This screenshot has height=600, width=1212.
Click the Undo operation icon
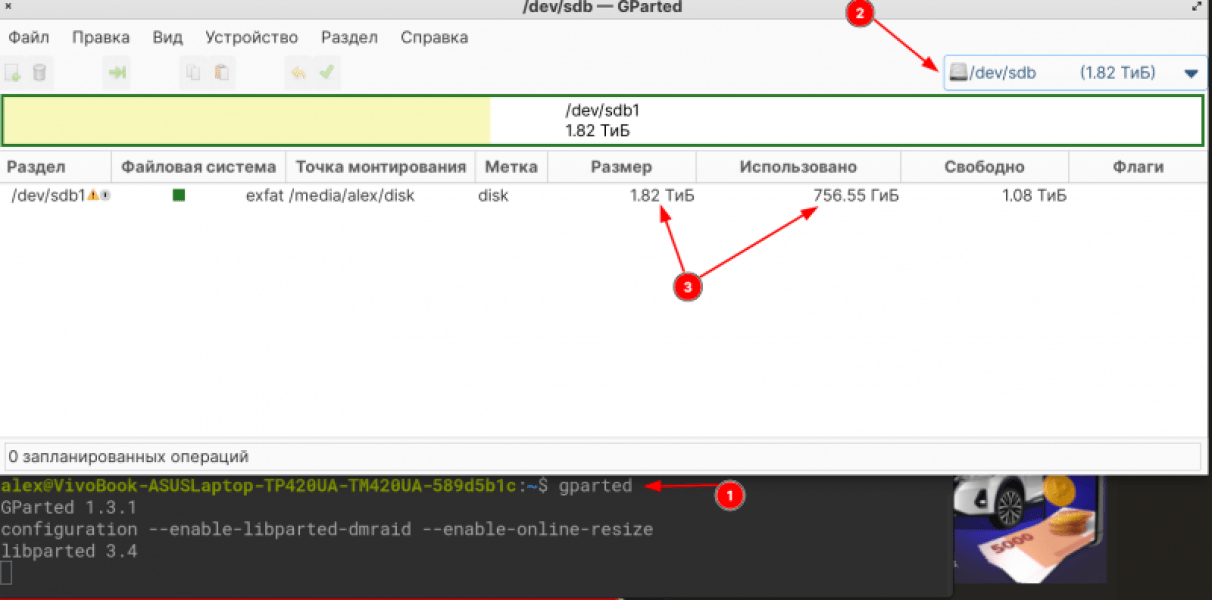point(297,72)
